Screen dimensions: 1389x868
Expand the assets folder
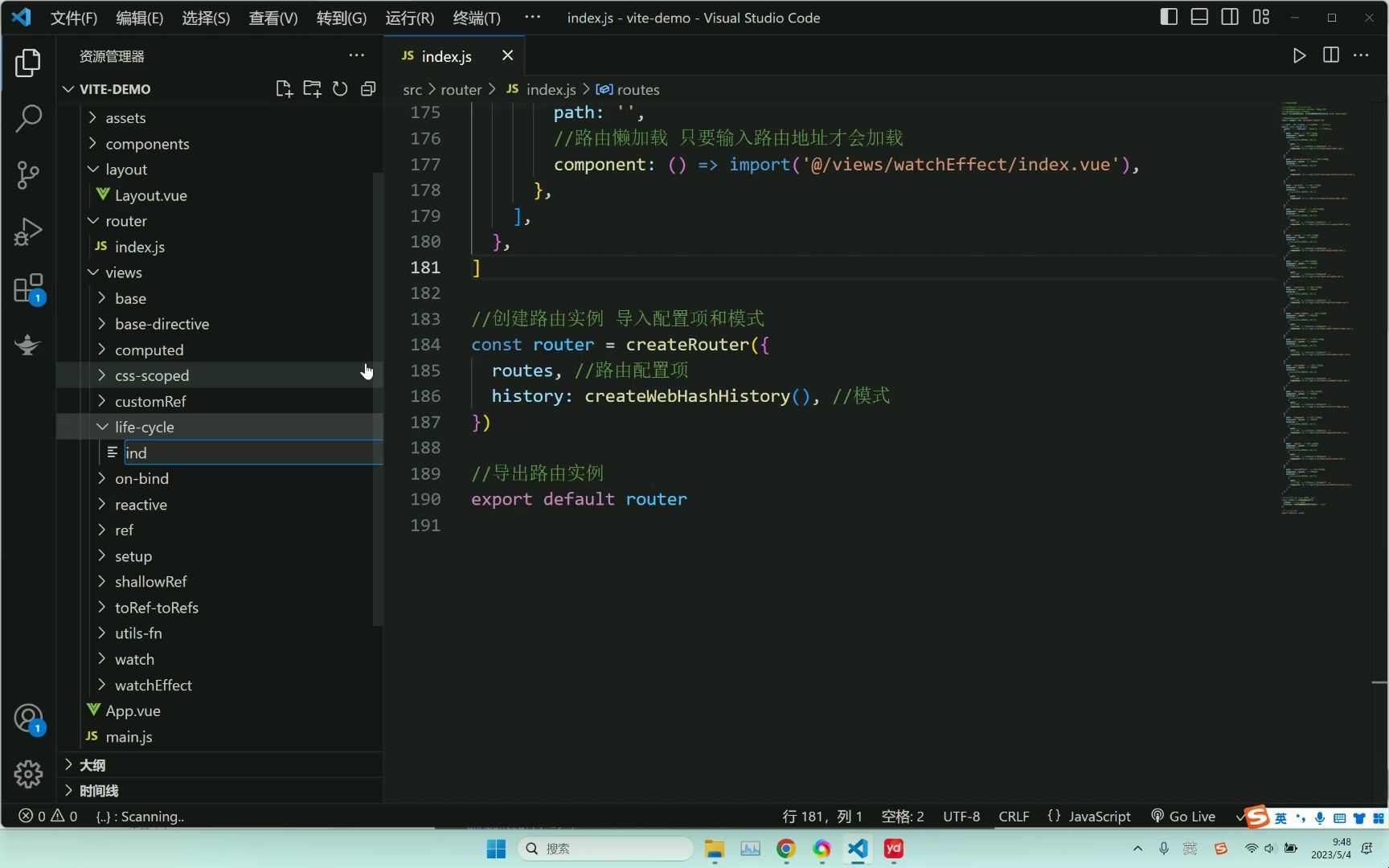(x=219, y=118)
